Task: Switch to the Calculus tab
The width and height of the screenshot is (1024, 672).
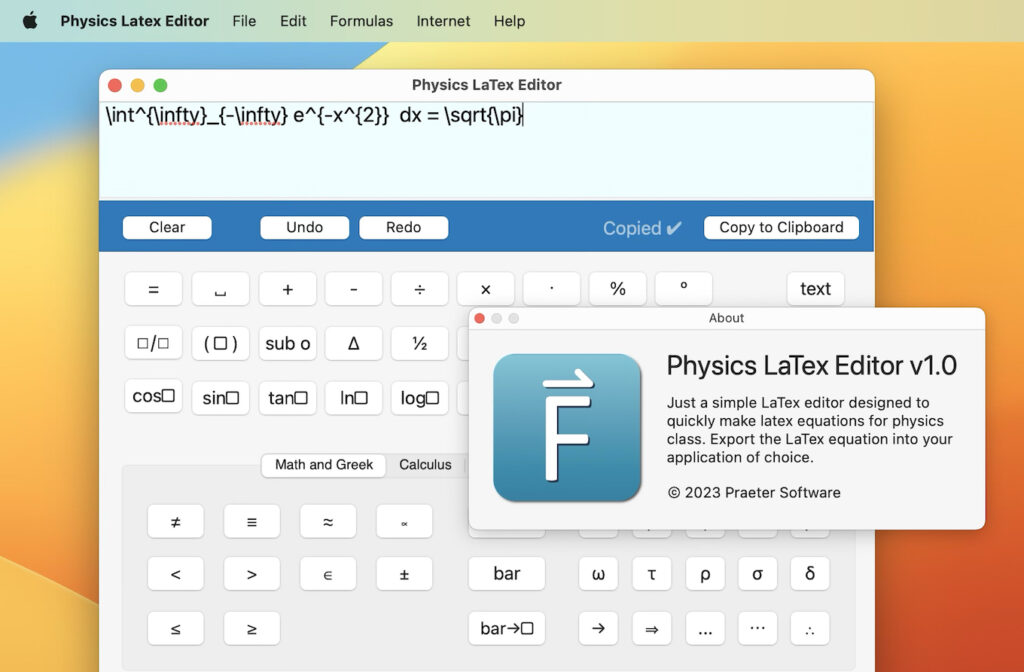Action: pyautogui.click(x=426, y=464)
